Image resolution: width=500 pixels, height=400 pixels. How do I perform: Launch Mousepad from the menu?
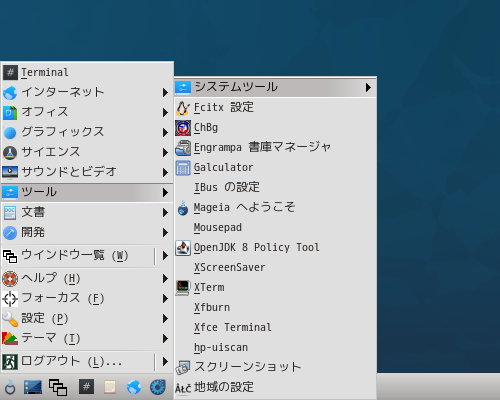click(x=275, y=227)
